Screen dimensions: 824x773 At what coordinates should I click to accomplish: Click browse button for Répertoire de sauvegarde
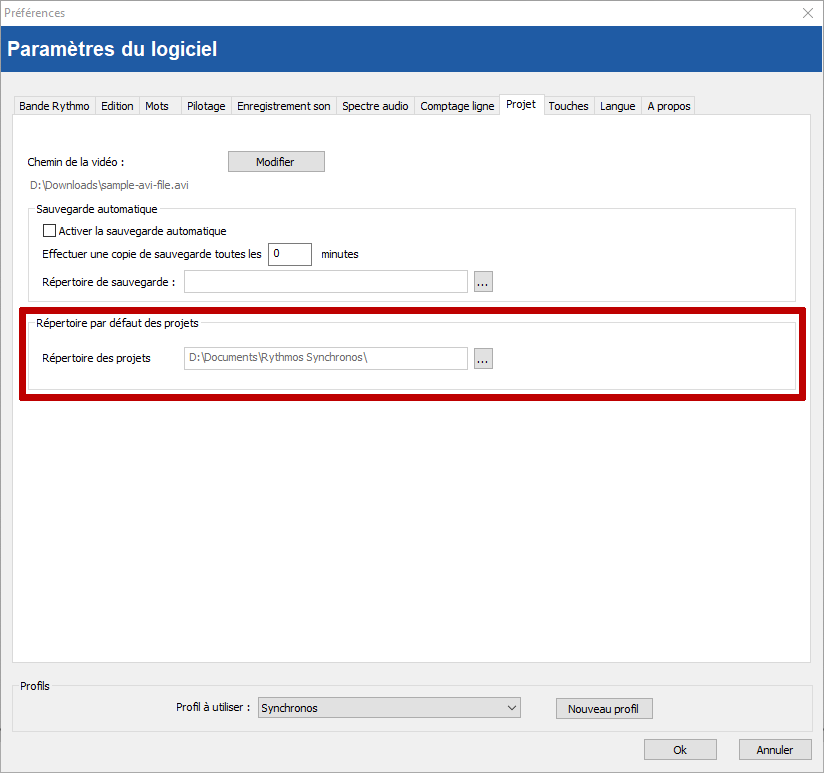click(483, 282)
